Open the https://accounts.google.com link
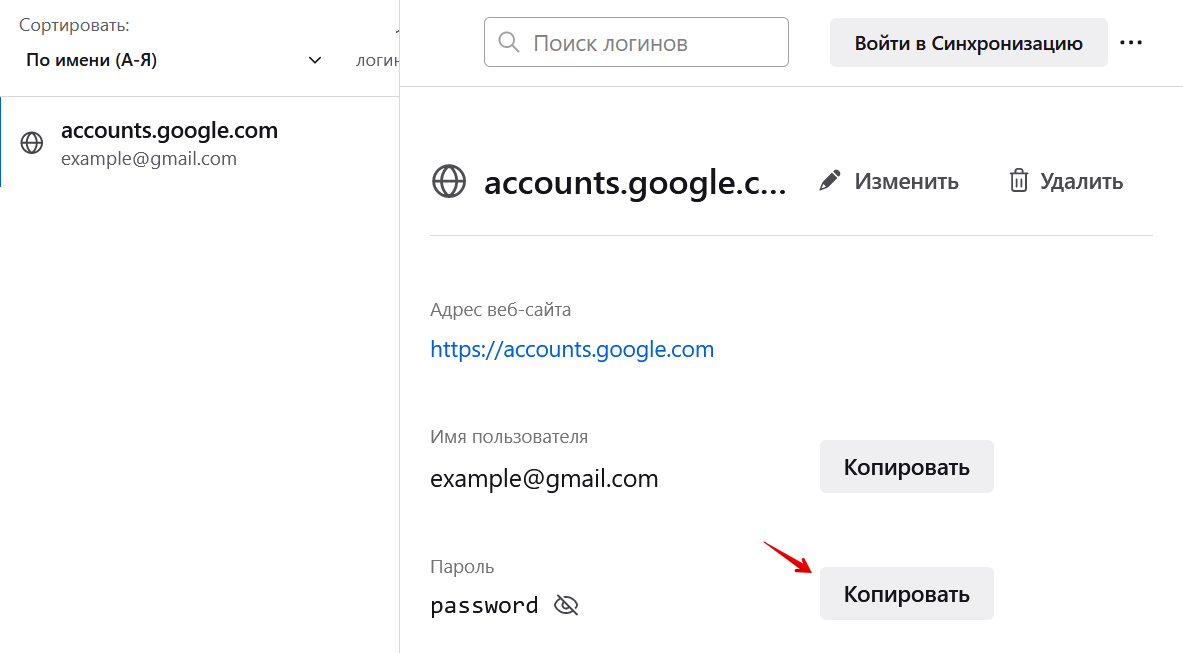The width and height of the screenshot is (1183, 653). coord(572,350)
